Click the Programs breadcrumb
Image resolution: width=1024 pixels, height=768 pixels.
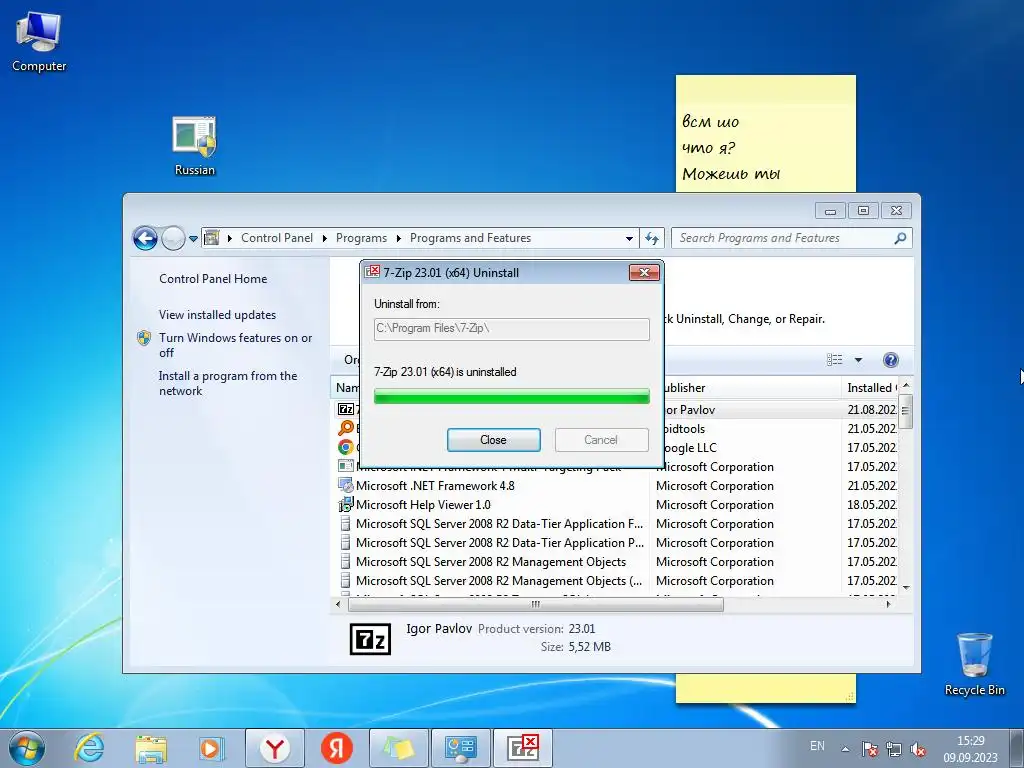361,238
